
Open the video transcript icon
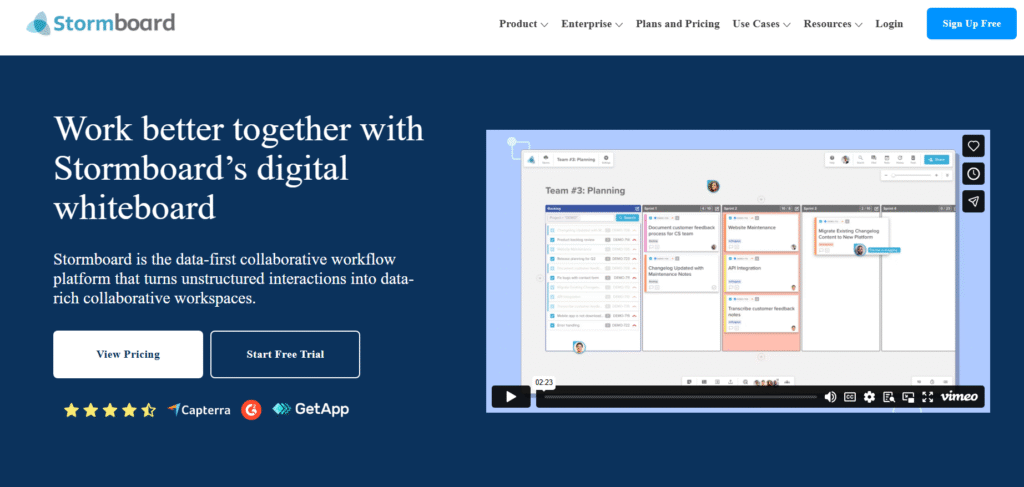point(888,397)
